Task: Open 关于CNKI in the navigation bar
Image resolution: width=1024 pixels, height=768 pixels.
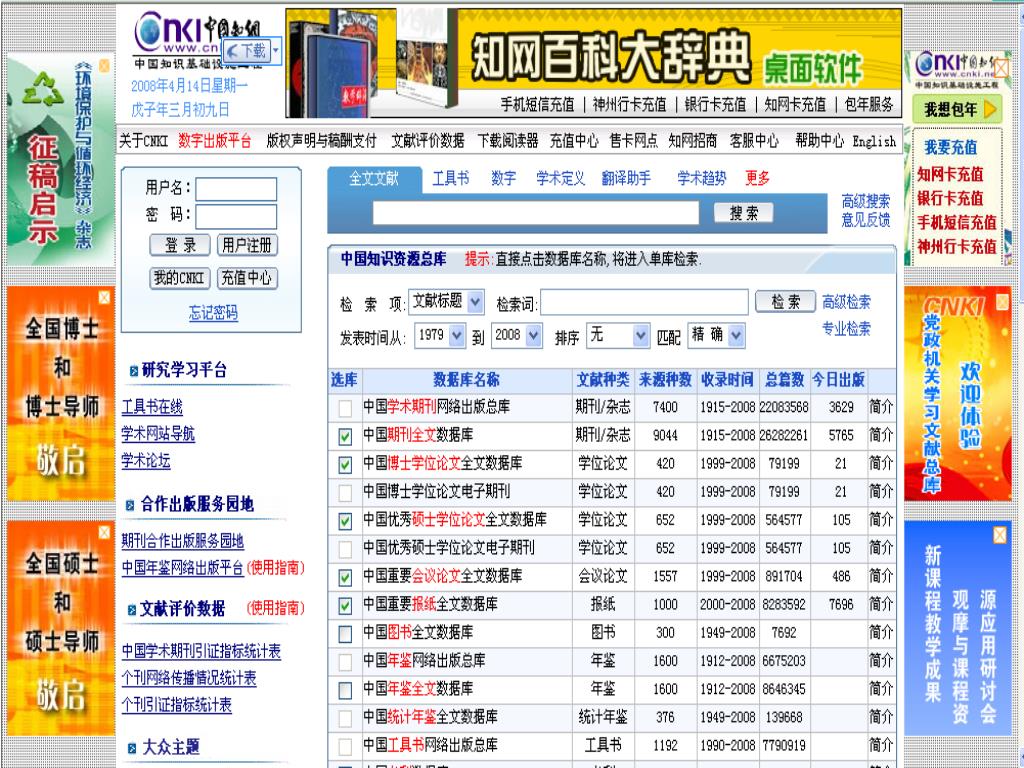Action: point(144,141)
